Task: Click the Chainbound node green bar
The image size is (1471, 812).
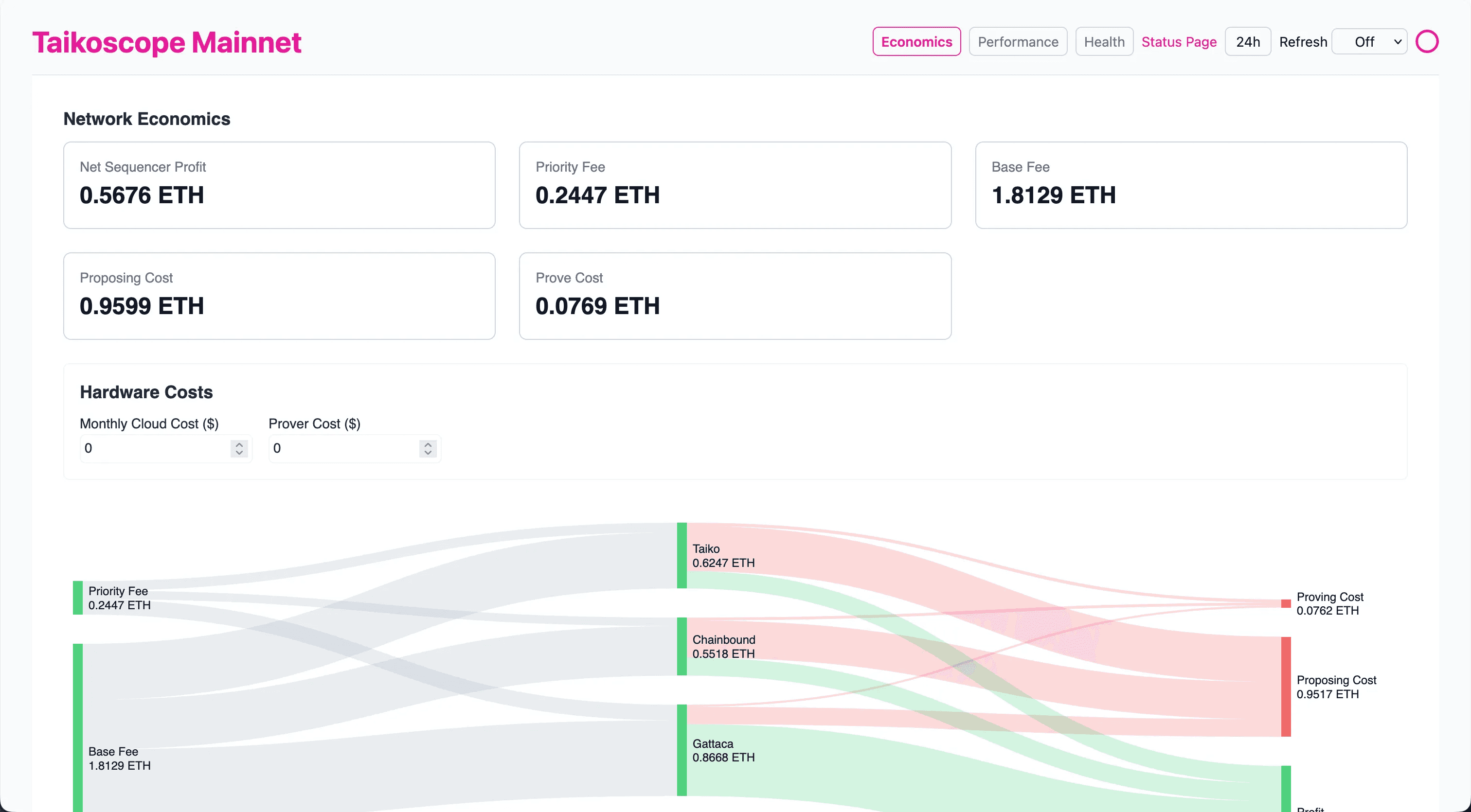Action: click(682, 647)
